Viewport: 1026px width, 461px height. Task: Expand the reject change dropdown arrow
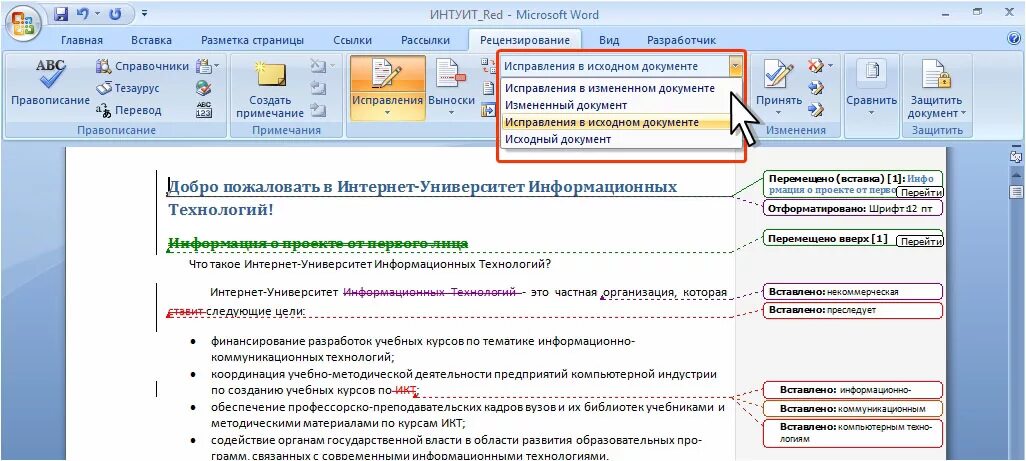[x=830, y=66]
